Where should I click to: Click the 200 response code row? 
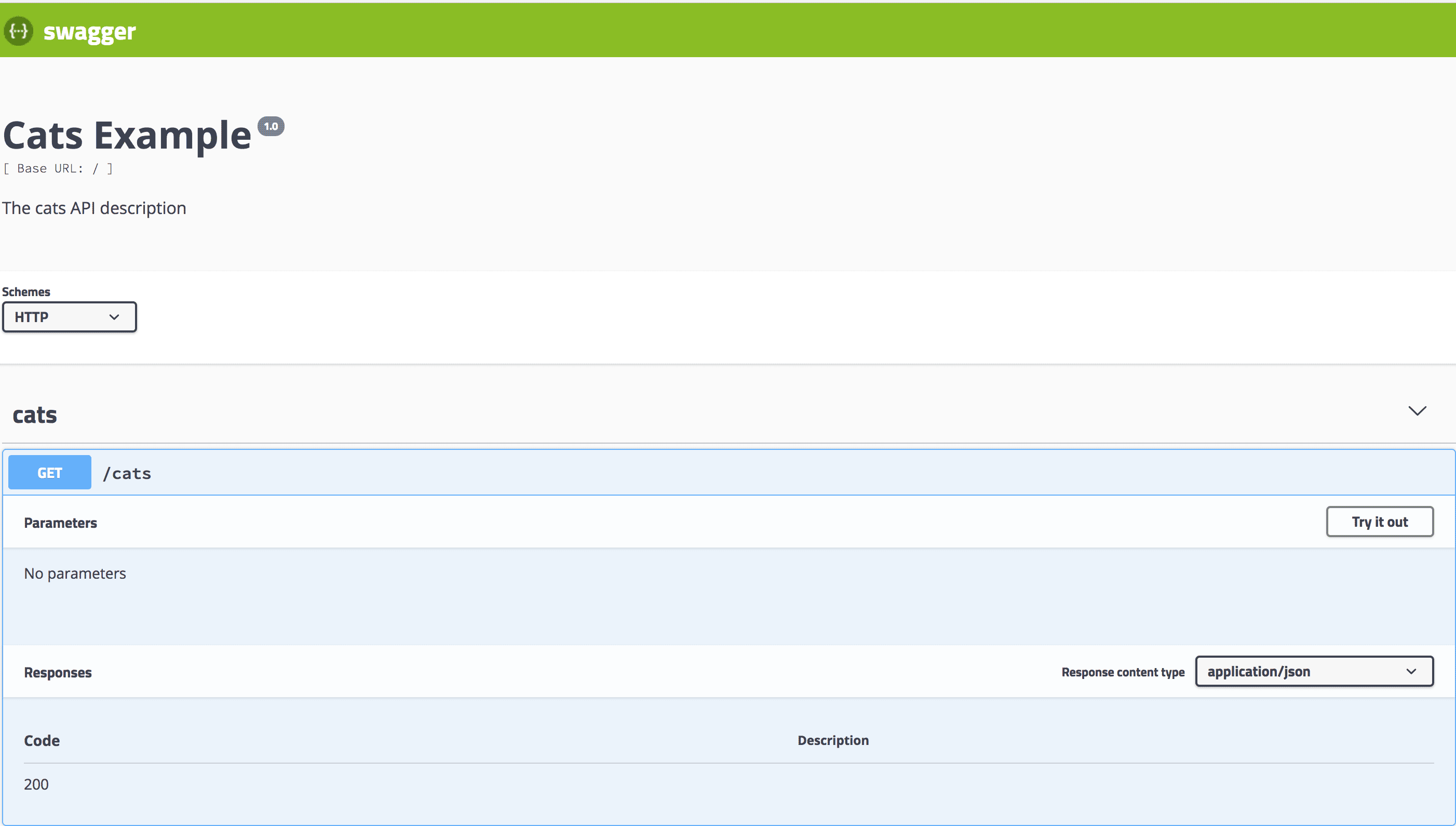click(x=37, y=785)
